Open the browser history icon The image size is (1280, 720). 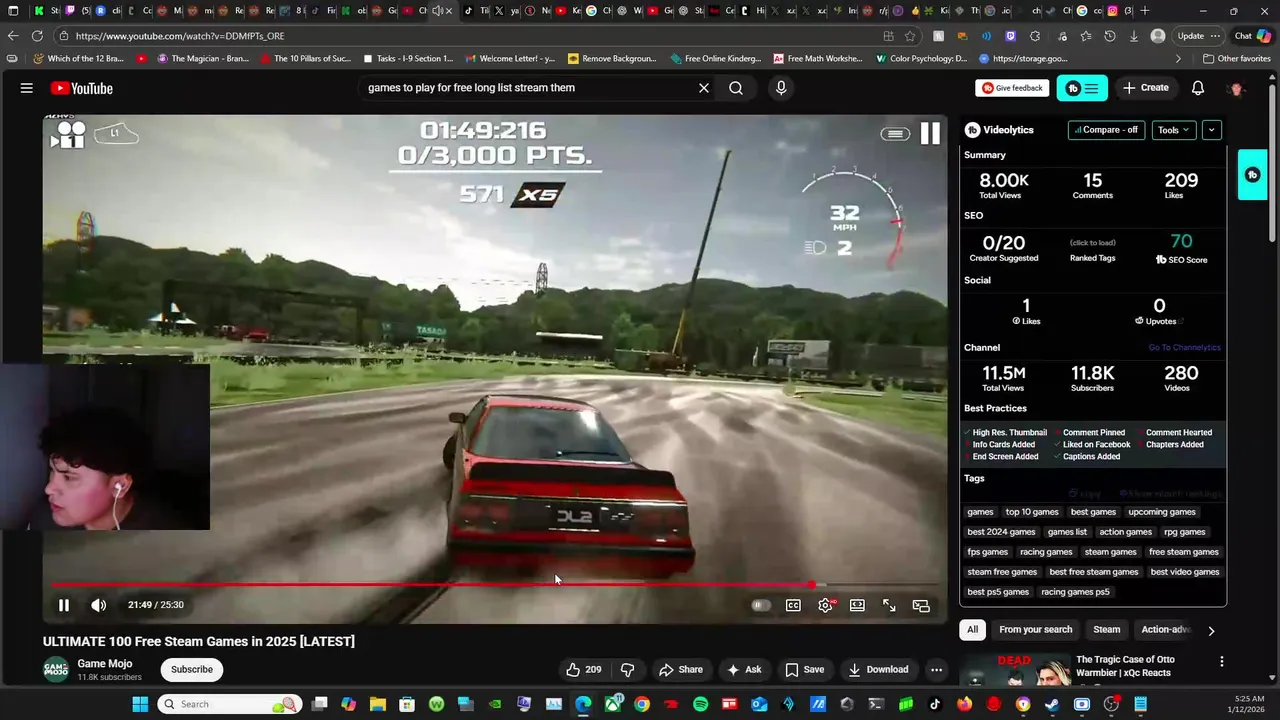pyautogui.click(x=1109, y=36)
